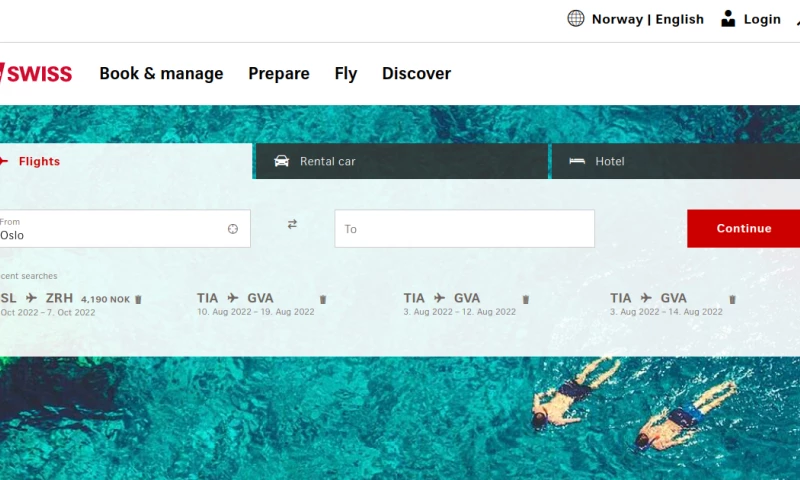Delete TIA–GVA search ending 19. Aug 2022

pyautogui.click(x=323, y=299)
